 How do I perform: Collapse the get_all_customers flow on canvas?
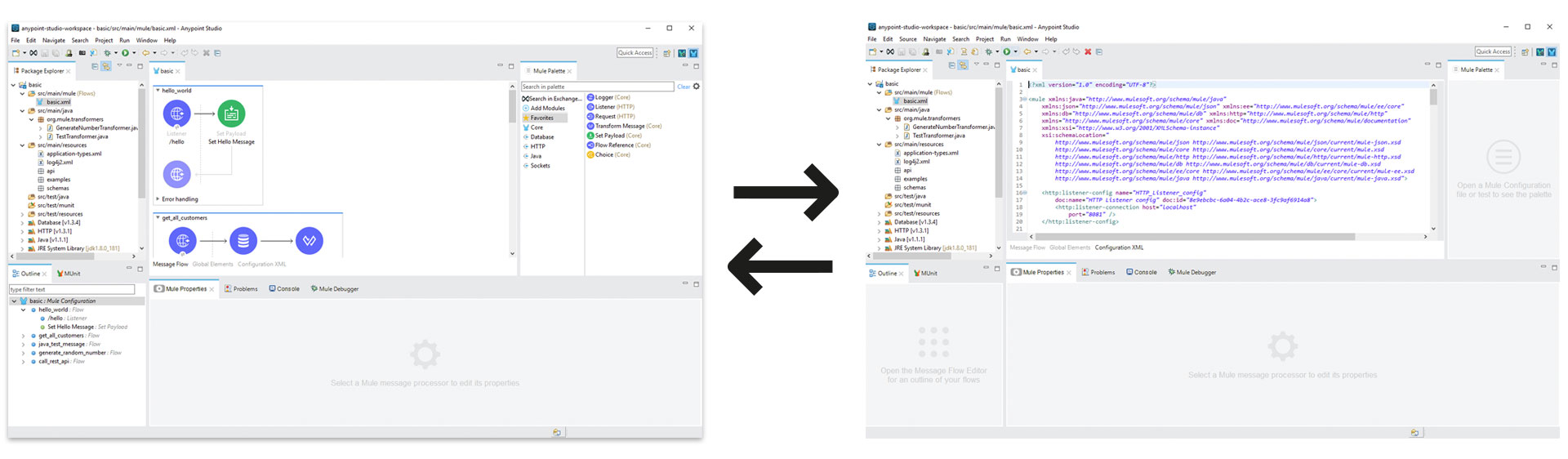point(158,218)
